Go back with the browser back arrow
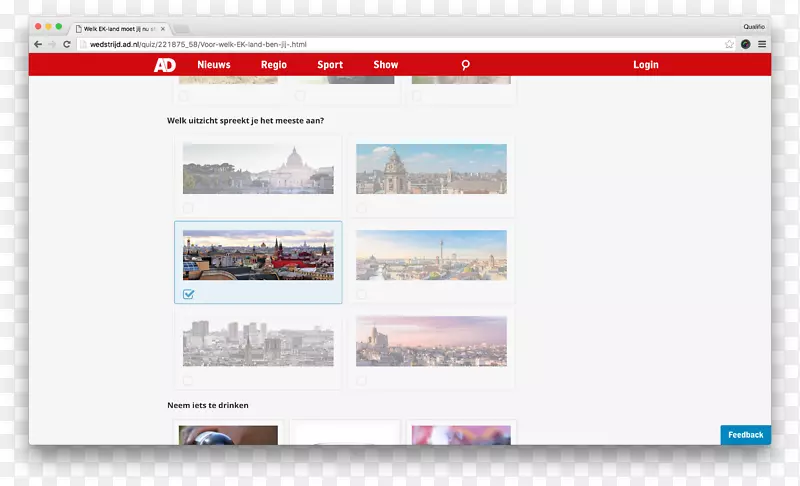The height and width of the screenshot is (486, 800). [38, 44]
